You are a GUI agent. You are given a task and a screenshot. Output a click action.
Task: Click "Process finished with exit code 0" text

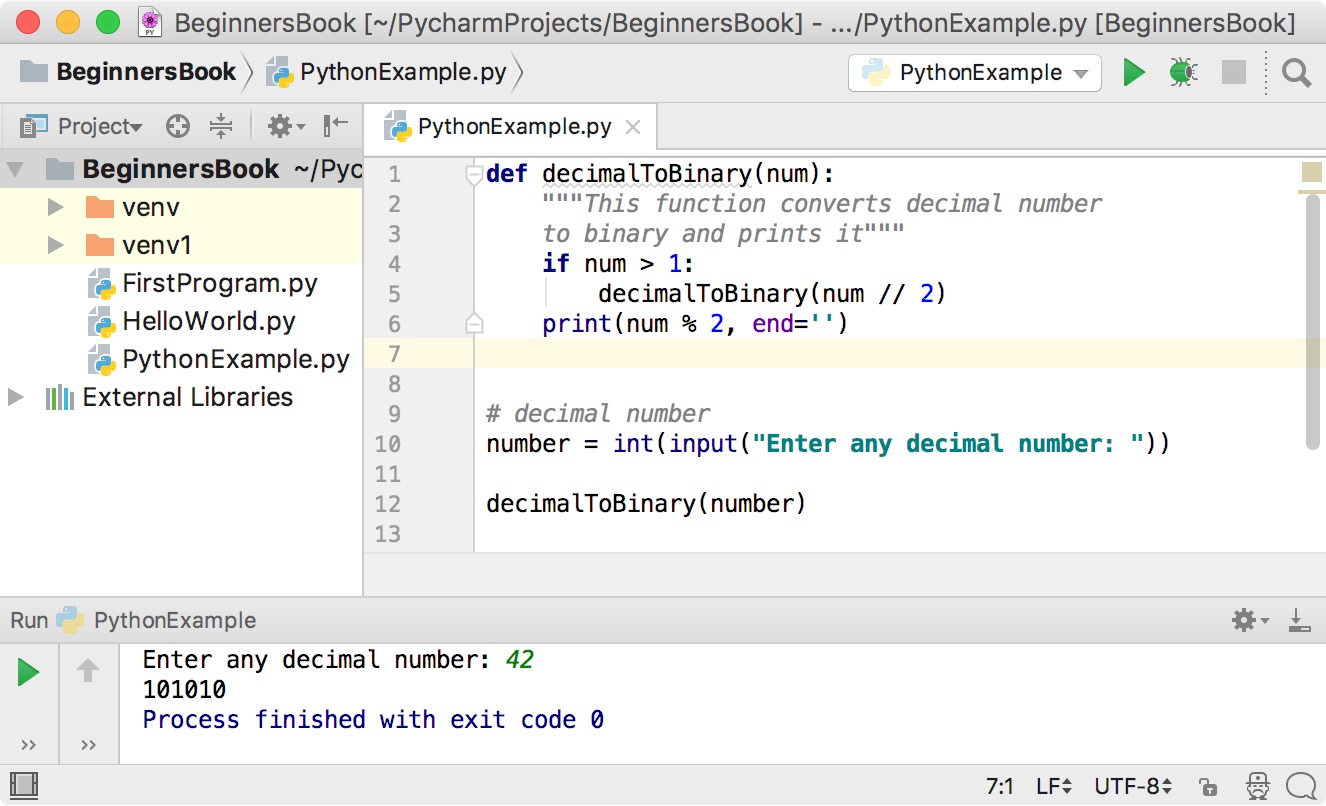(373, 720)
